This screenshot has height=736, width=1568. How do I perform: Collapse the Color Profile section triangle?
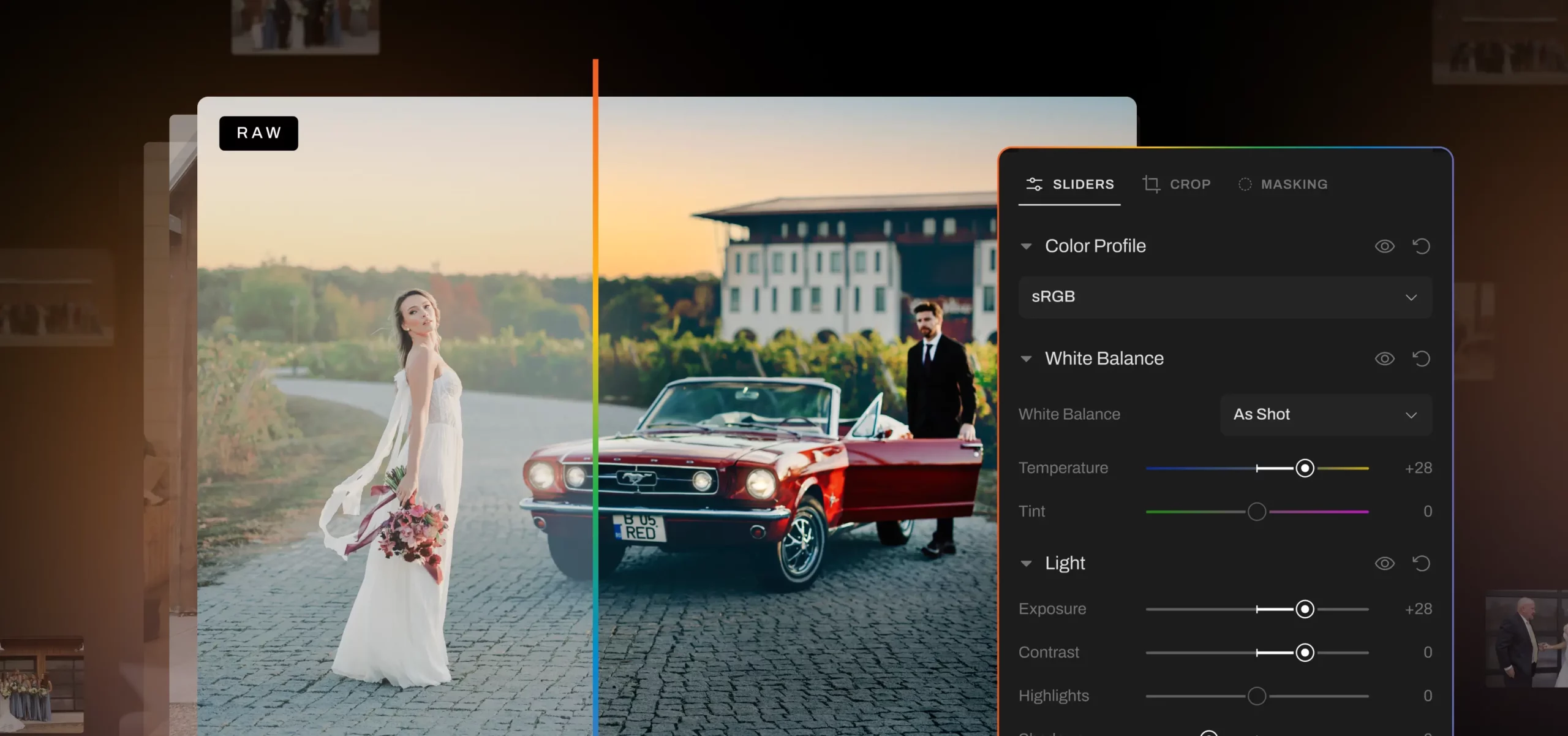pyautogui.click(x=1027, y=246)
